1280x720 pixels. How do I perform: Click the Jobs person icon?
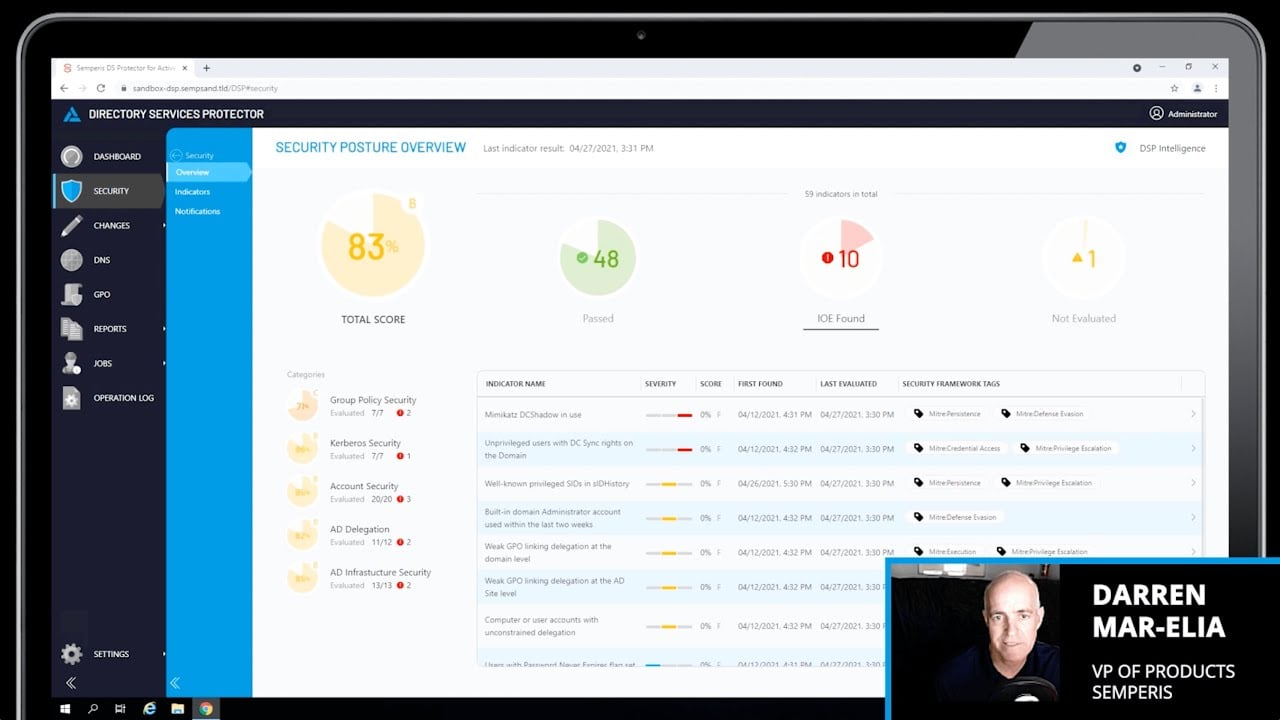pyautogui.click(x=71, y=364)
